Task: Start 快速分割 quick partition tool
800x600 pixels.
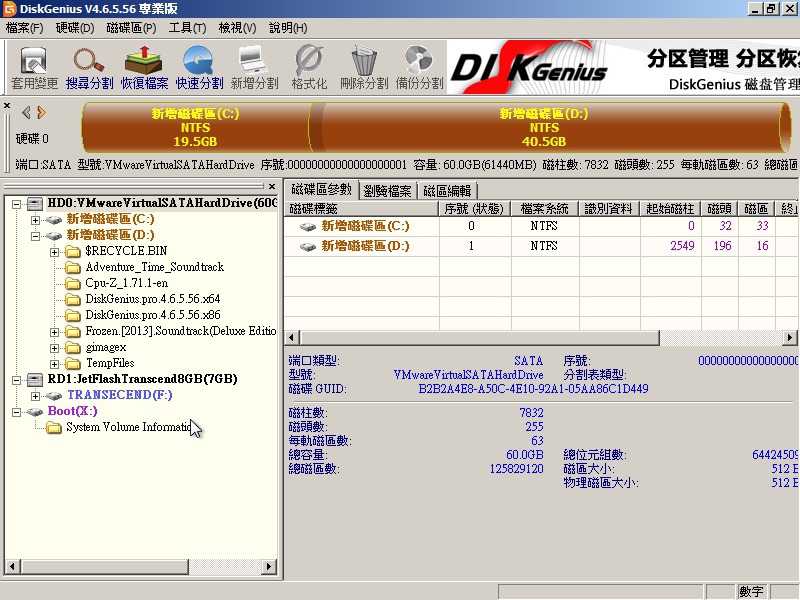Action: pyautogui.click(x=199, y=67)
